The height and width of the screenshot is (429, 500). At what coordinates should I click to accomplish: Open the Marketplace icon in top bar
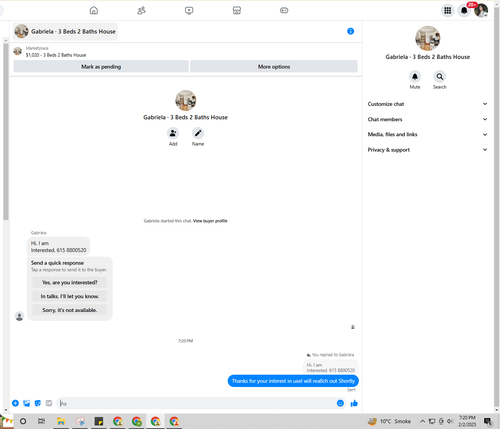(x=237, y=11)
